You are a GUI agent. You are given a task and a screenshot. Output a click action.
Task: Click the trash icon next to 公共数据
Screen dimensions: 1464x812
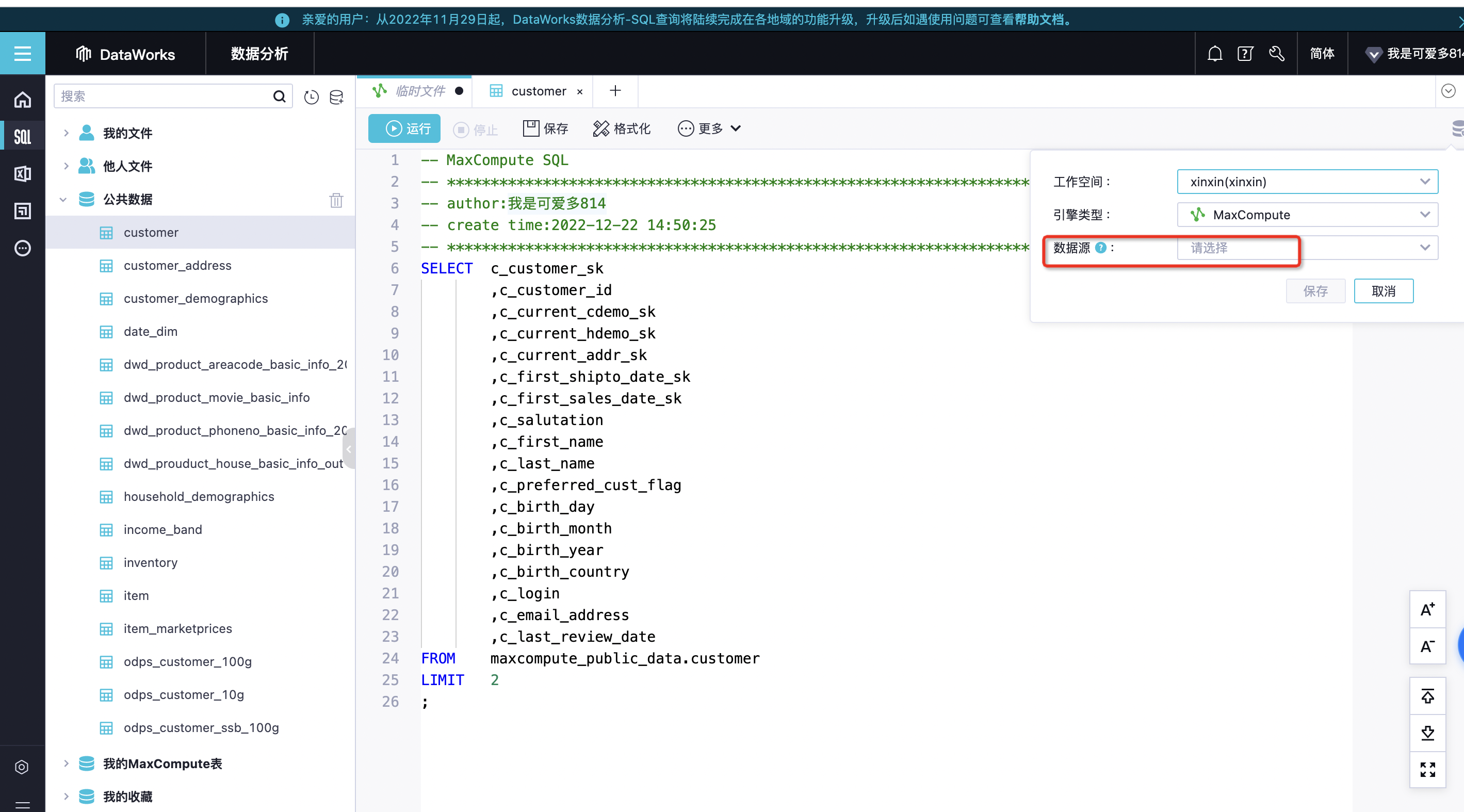point(336,200)
